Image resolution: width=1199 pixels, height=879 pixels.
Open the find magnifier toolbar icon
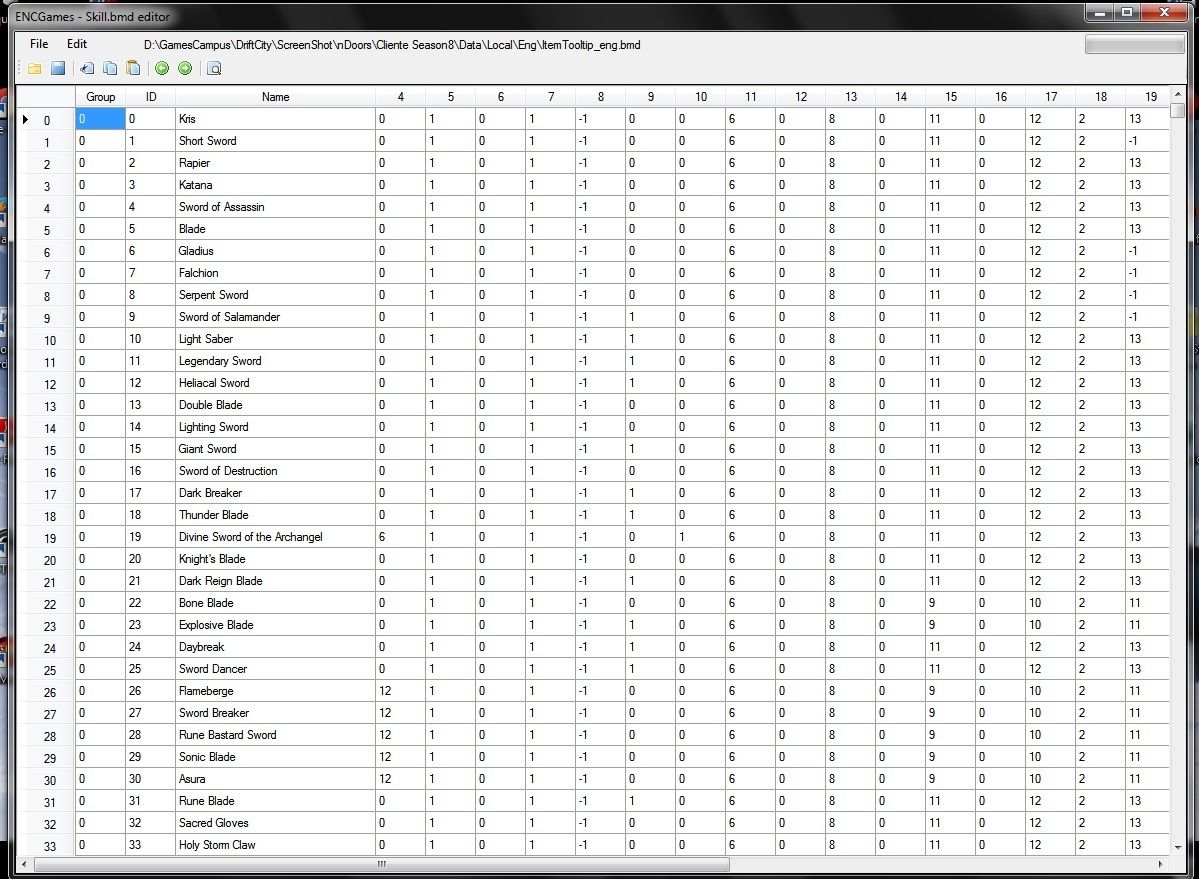pos(214,68)
